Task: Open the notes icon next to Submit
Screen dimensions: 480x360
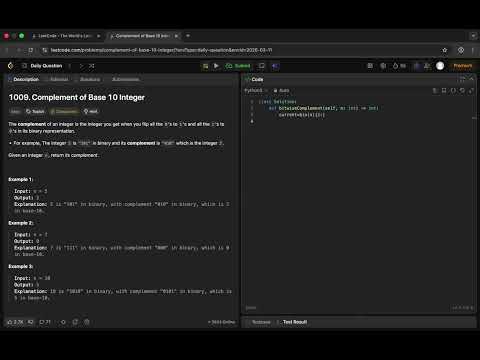Action: point(262,66)
